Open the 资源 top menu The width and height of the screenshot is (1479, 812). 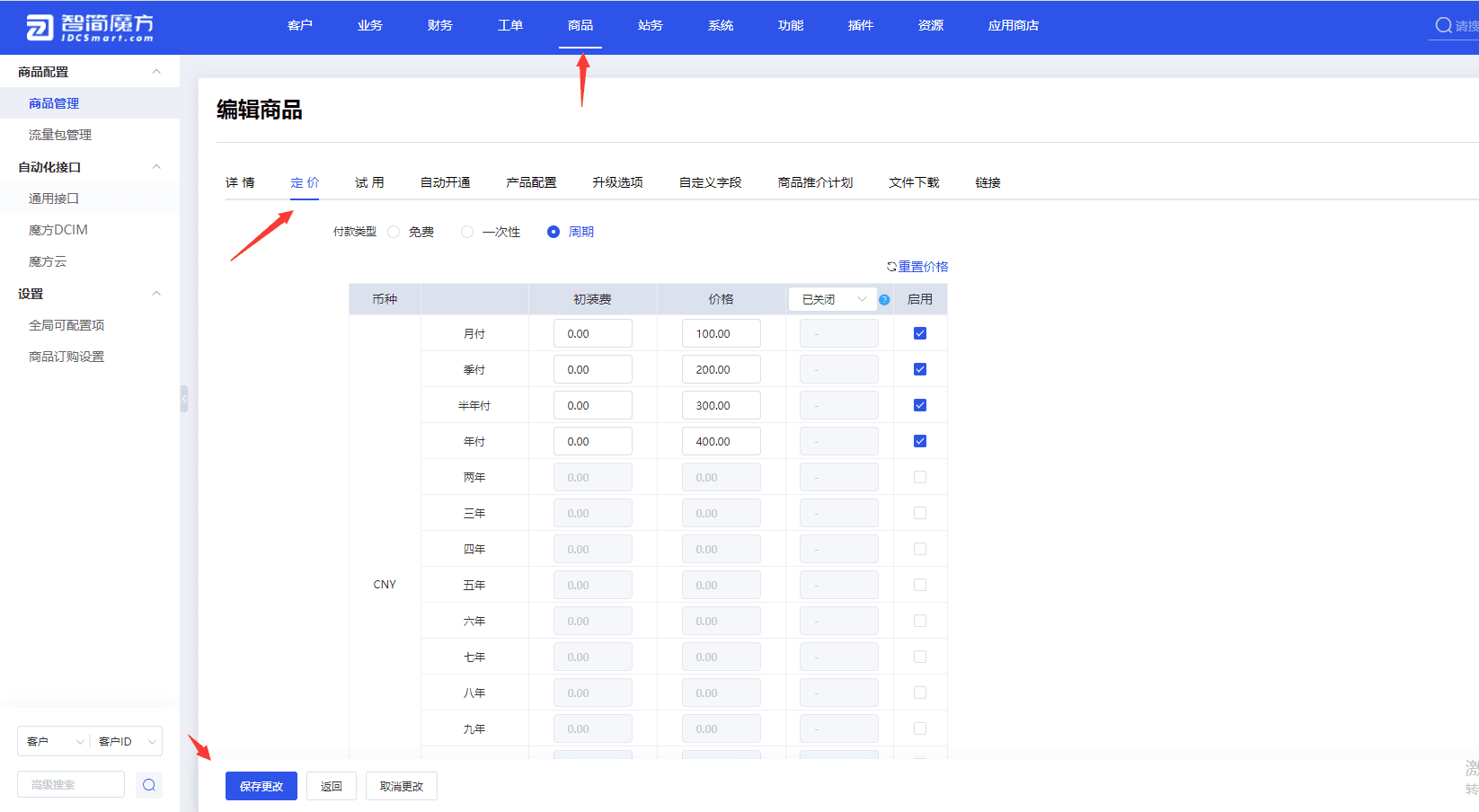click(x=931, y=25)
